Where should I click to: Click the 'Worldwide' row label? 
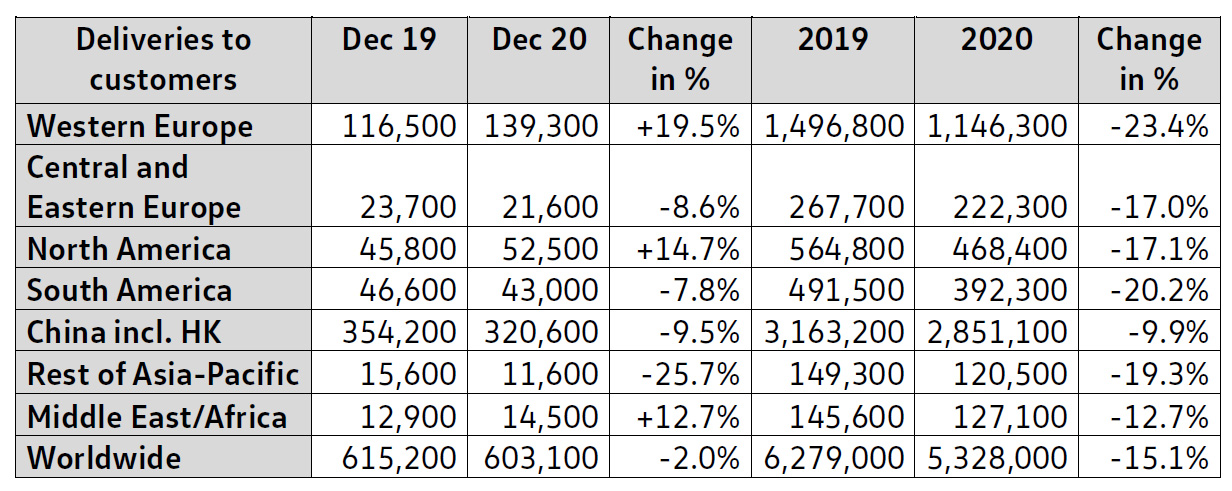click(105, 457)
